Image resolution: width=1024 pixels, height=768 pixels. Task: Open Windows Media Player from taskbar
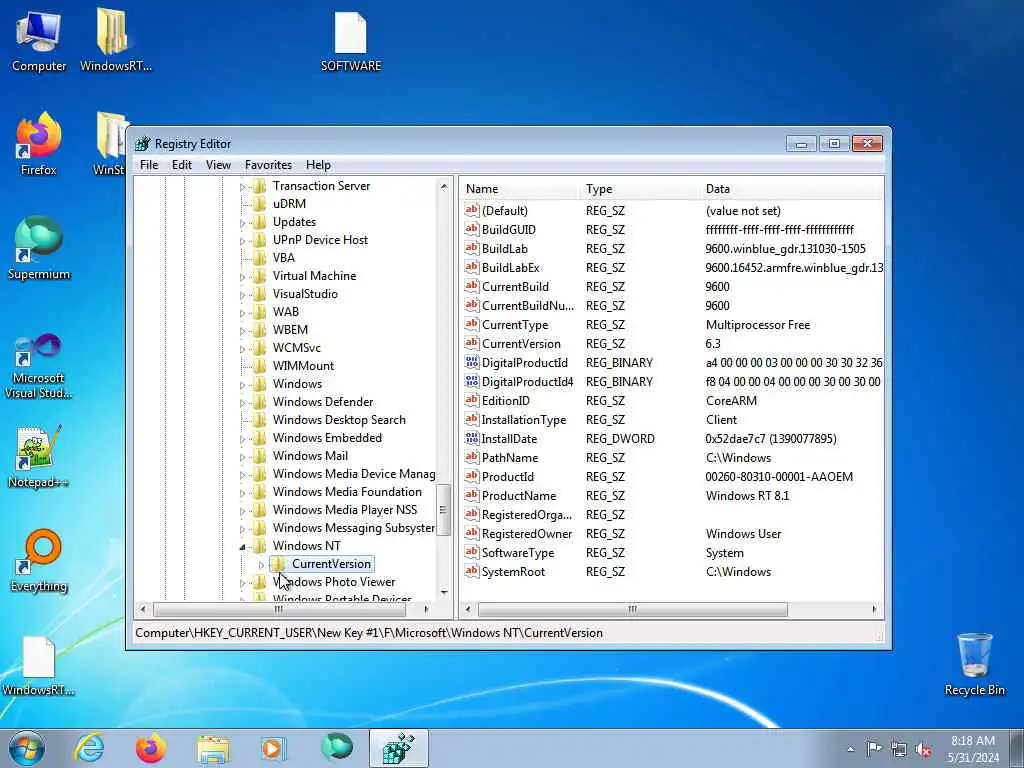click(x=274, y=748)
